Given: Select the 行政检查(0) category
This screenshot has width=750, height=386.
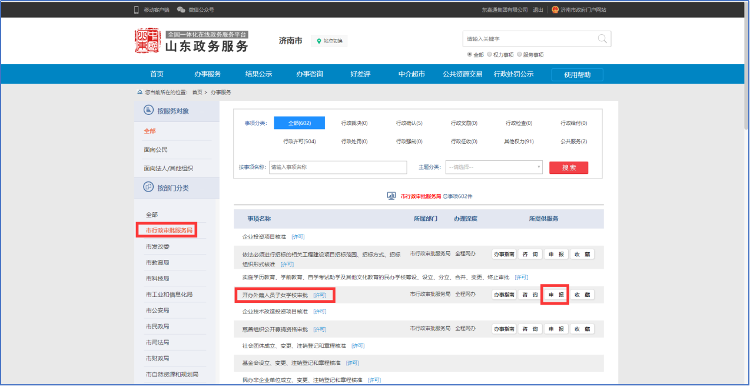Looking at the screenshot, I should coord(519,123).
